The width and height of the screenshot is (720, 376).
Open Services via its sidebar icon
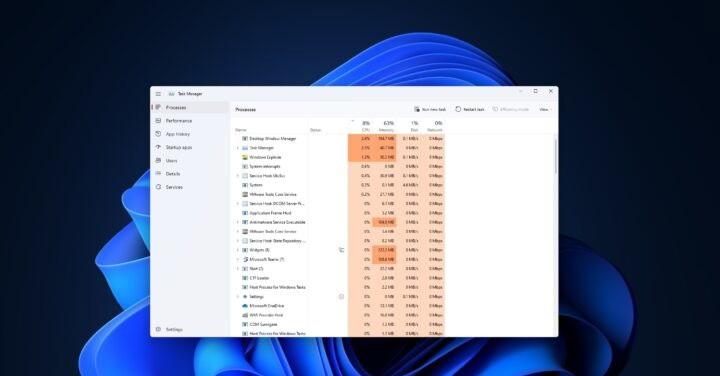pos(158,187)
